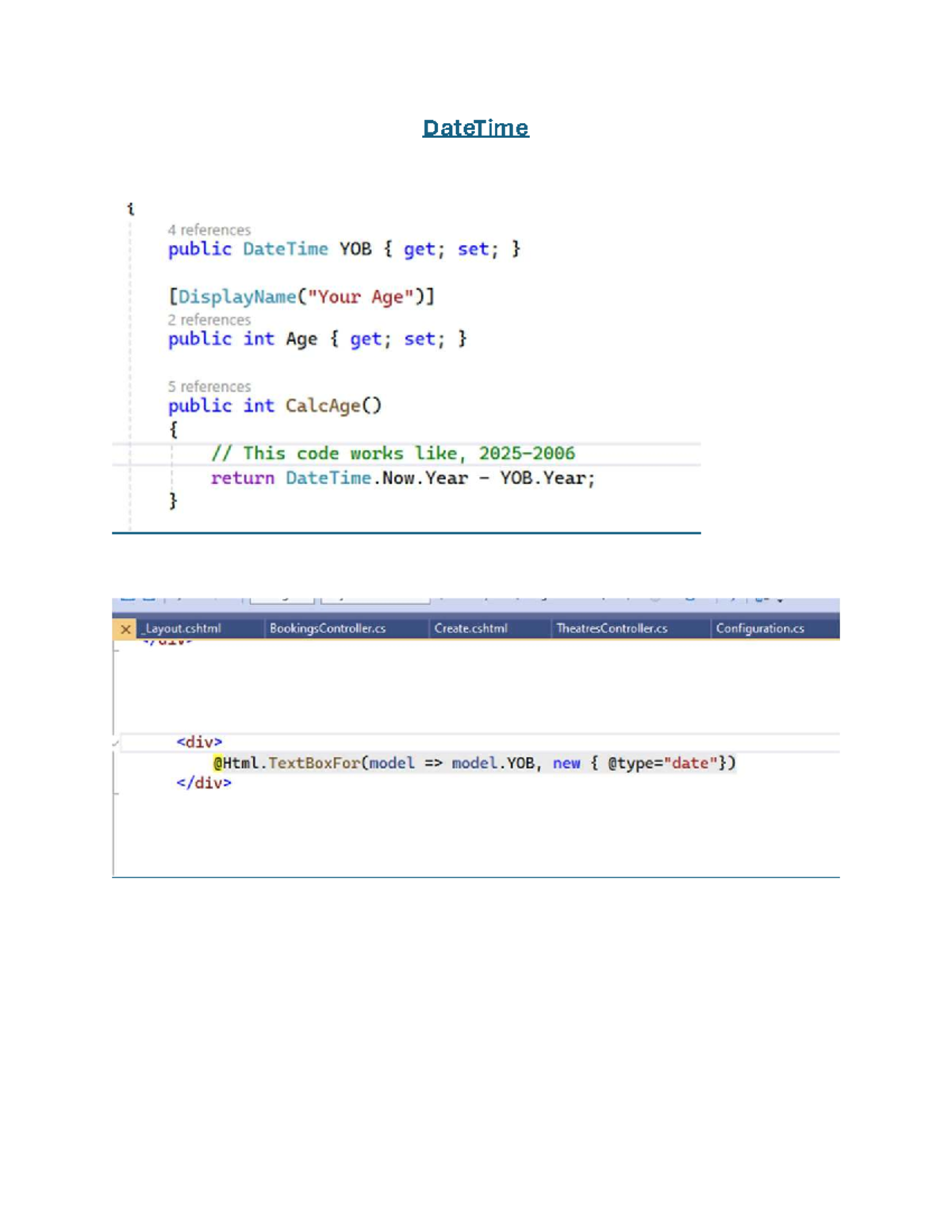Click the 'new' keyword in the Razor line
952x1232 pixels.
(x=566, y=763)
